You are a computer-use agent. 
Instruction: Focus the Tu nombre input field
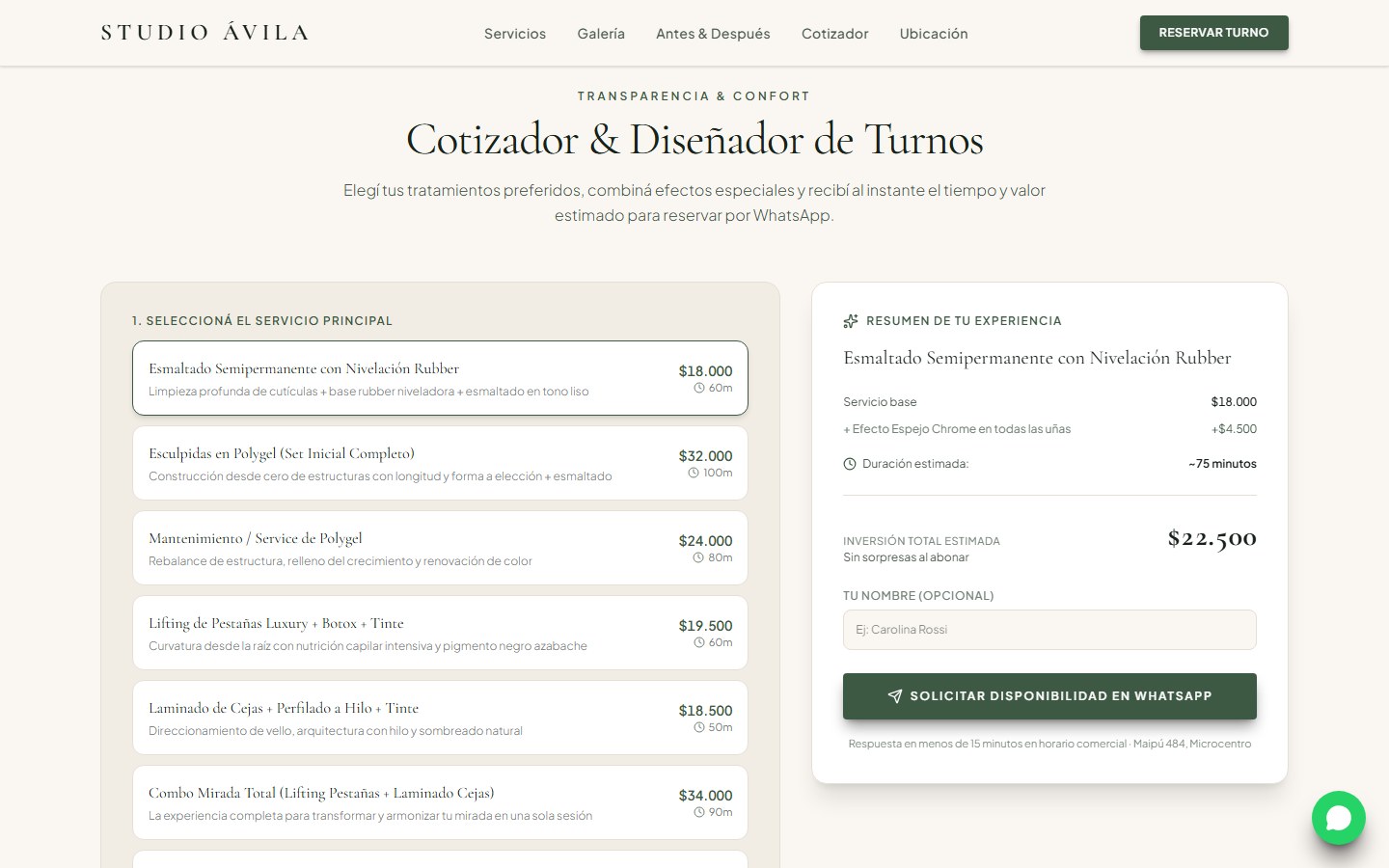[1049, 630]
